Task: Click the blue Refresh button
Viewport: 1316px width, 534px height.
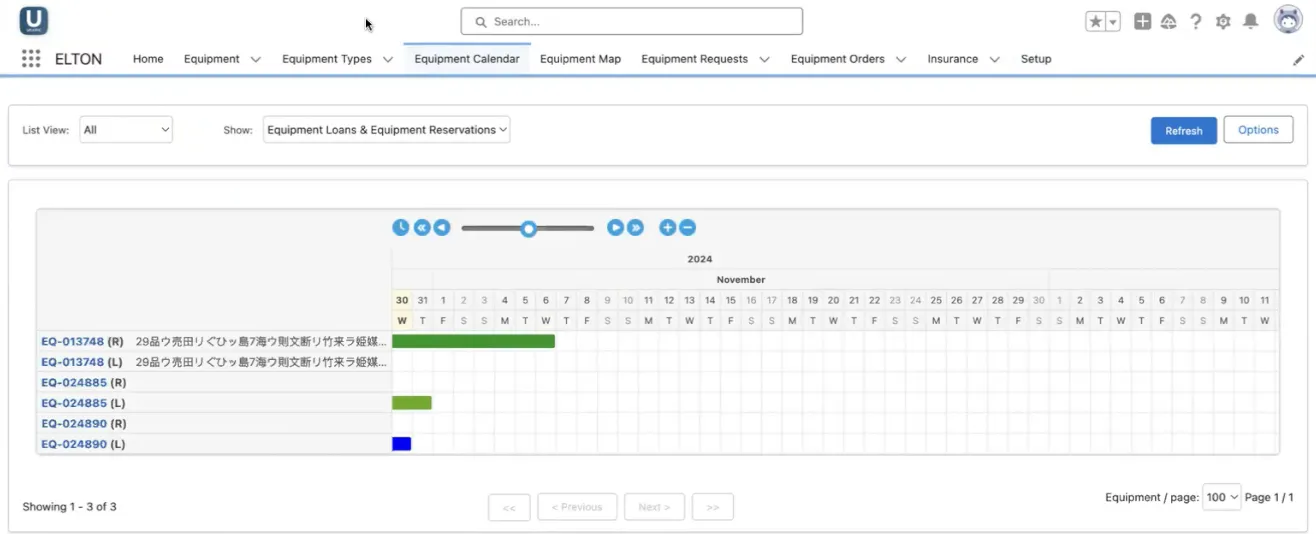Action: point(1184,130)
